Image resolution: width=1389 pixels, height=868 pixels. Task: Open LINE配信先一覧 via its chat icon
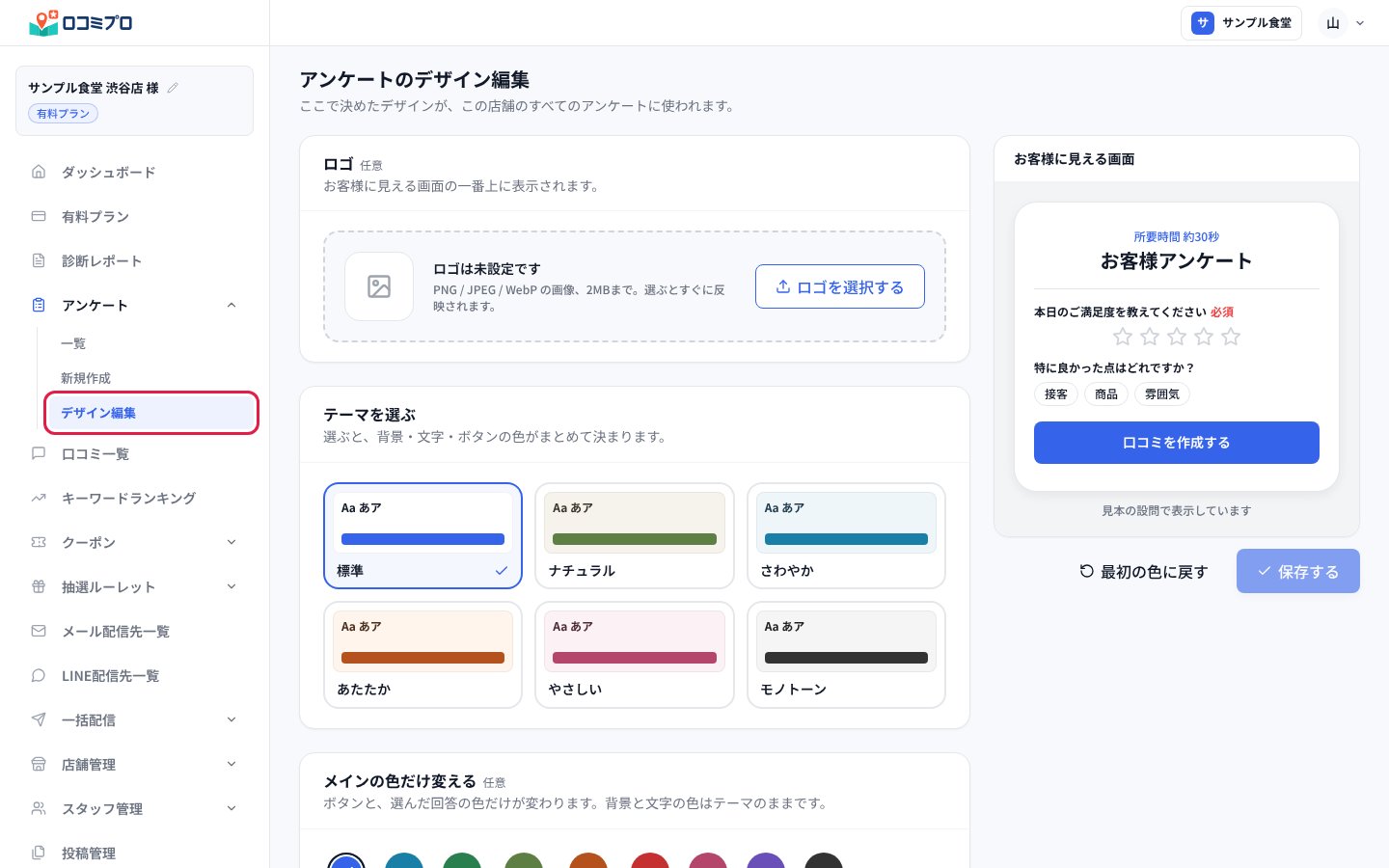(39, 675)
